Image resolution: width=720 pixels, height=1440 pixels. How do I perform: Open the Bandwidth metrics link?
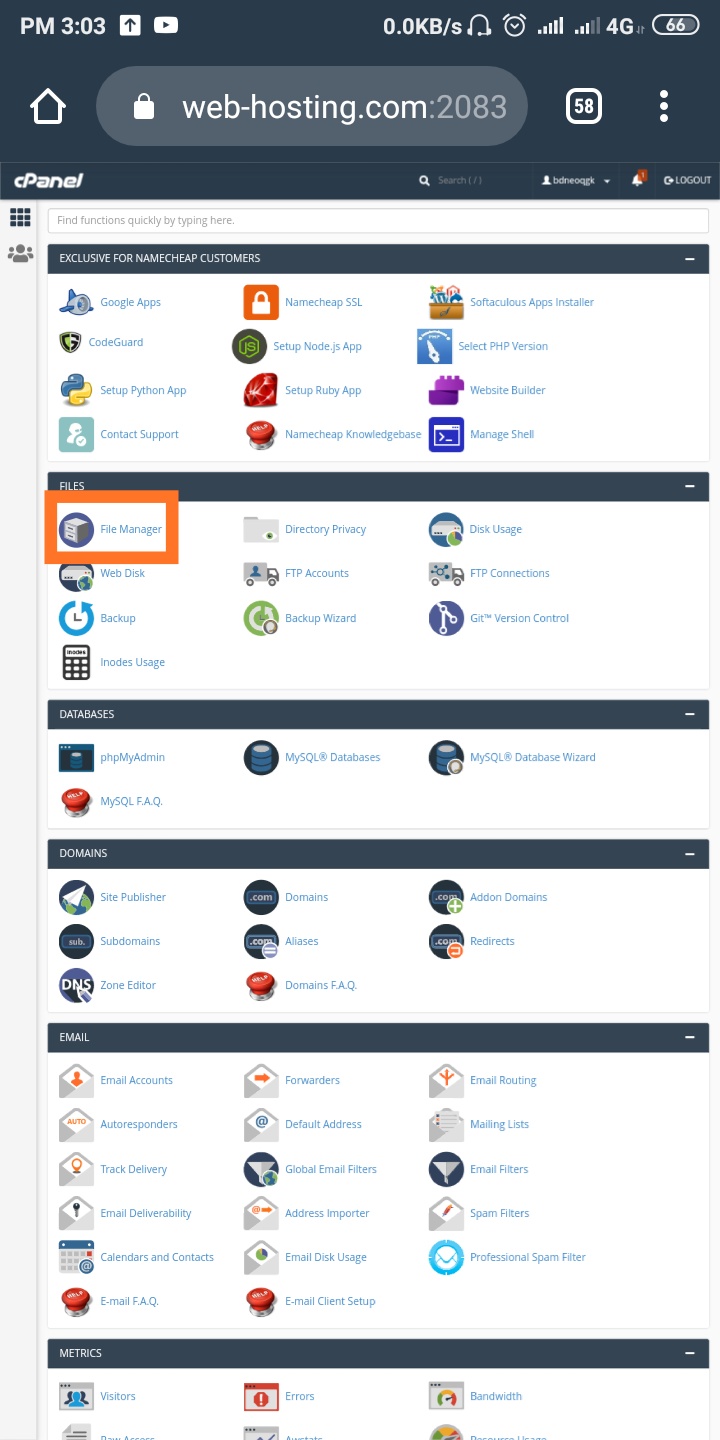click(x=496, y=1396)
